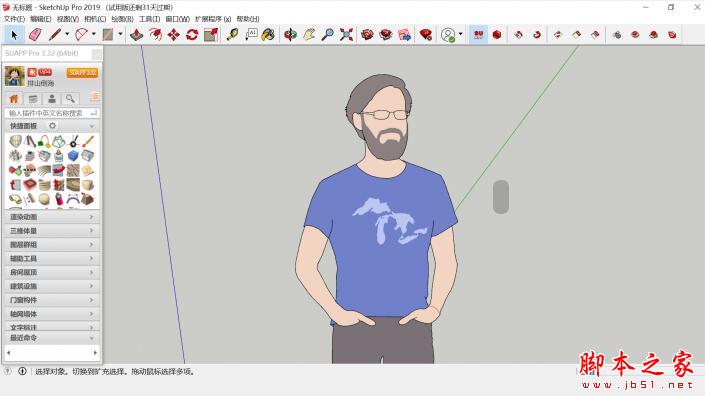Screen dimensions: 705x396
Task: Open the Extension Warehouse
Action: click(386, 35)
